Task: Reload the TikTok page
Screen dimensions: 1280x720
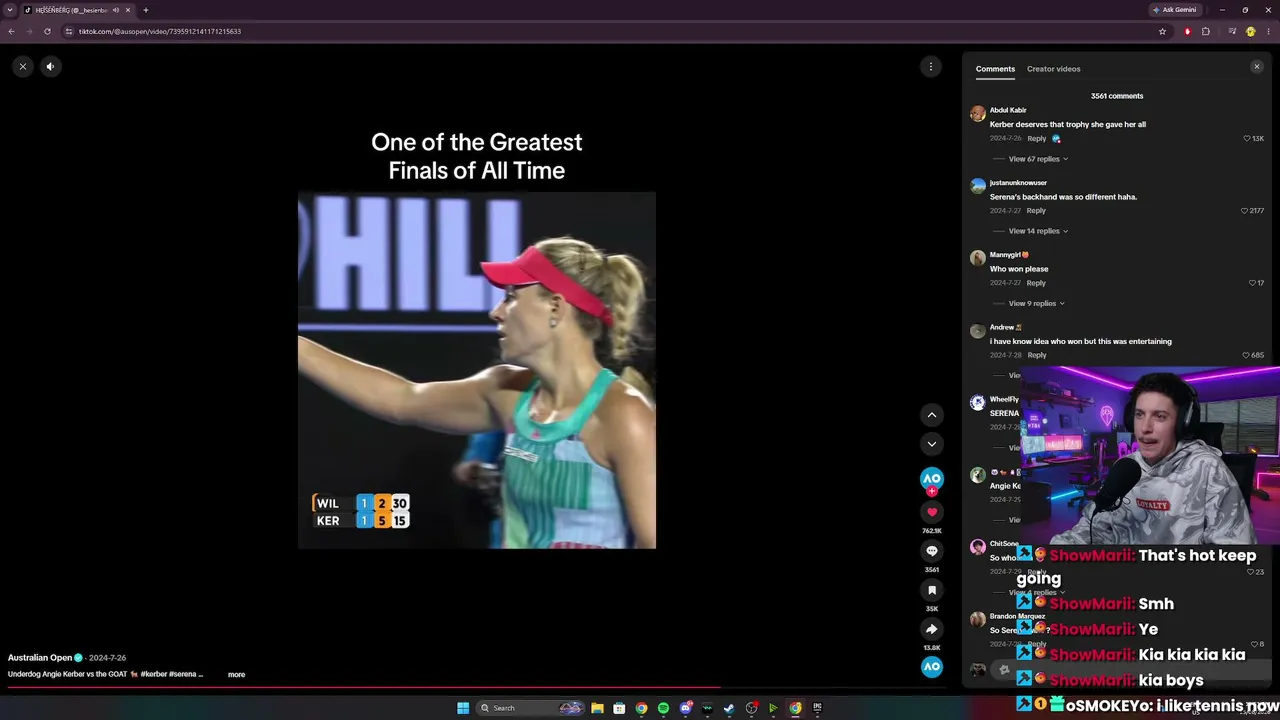Action: (x=47, y=31)
